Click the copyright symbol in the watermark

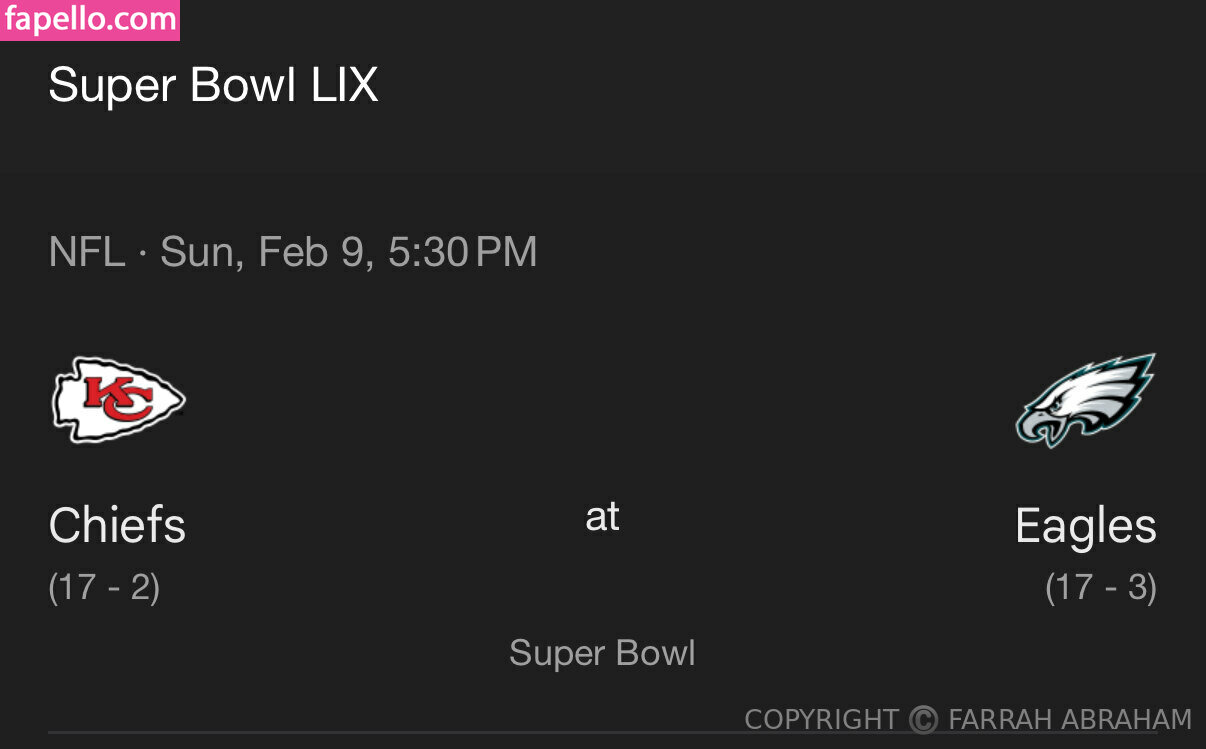[923, 719]
